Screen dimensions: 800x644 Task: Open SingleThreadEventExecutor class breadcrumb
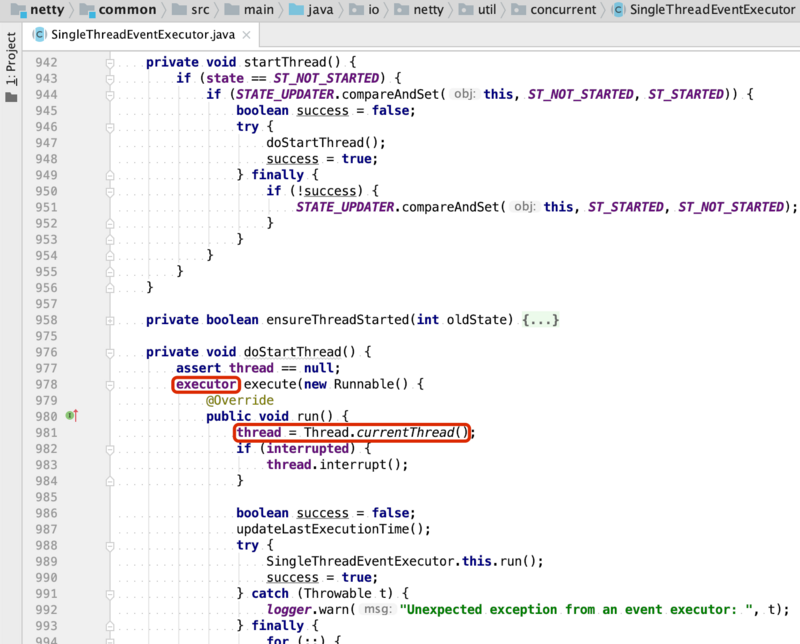pyautogui.click(x=704, y=10)
